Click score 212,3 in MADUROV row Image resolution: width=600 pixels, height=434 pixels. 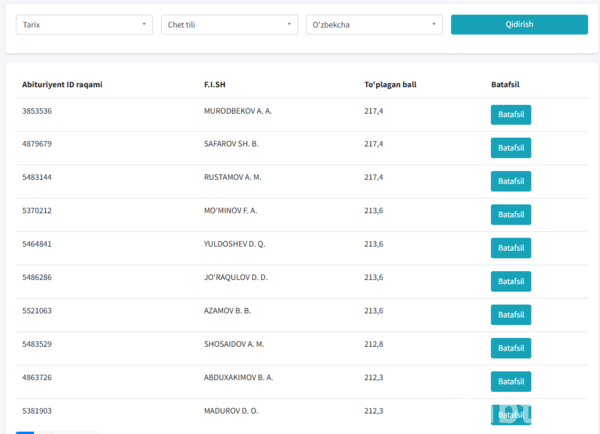[x=373, y=411]
